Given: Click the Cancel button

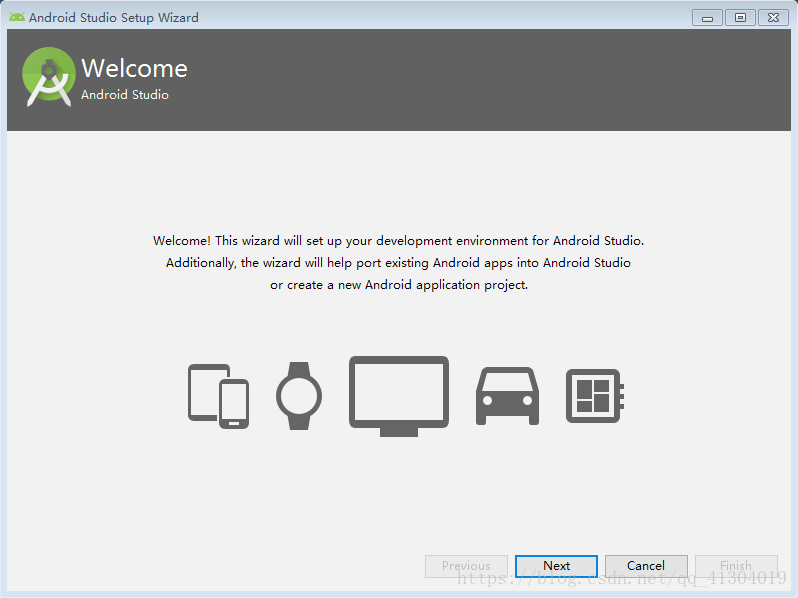Looking at the screenshot, I should (646, 566).
